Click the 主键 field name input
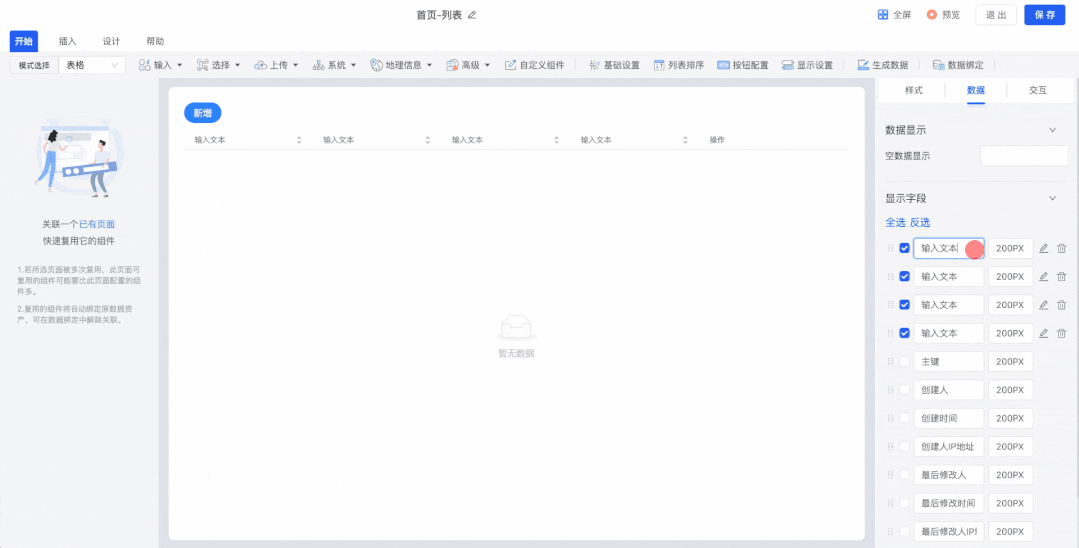 [x=948, y=361]
